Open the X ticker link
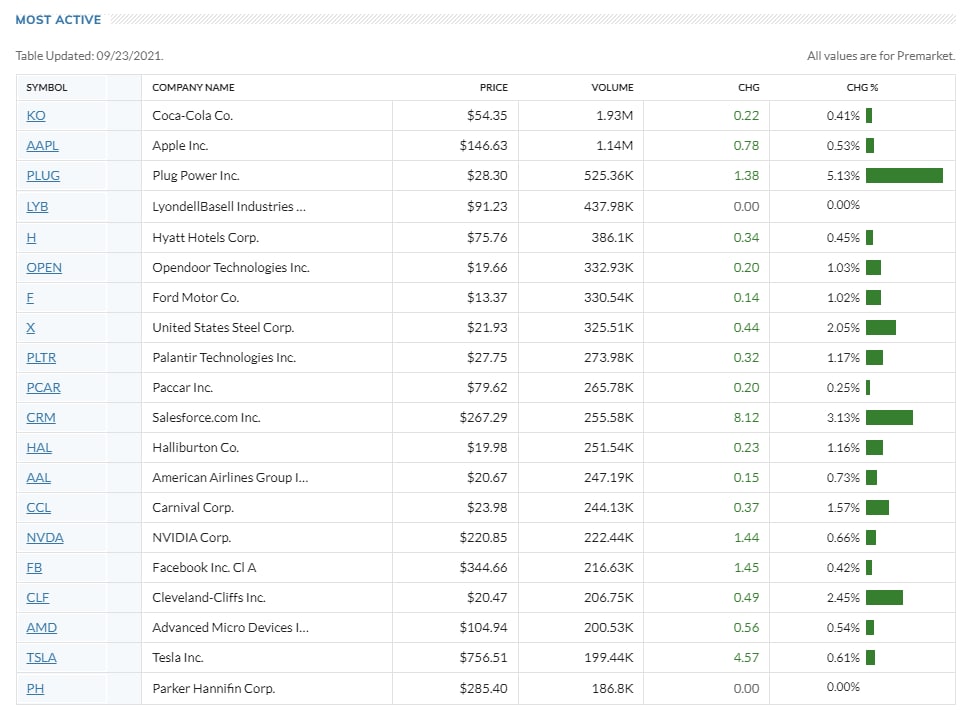 (x=30, y=327)
